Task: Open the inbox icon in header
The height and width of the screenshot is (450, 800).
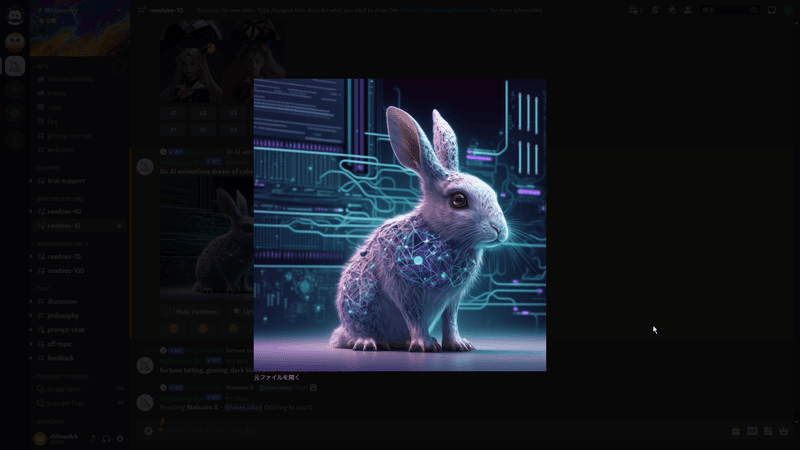Action: [772, 10]
